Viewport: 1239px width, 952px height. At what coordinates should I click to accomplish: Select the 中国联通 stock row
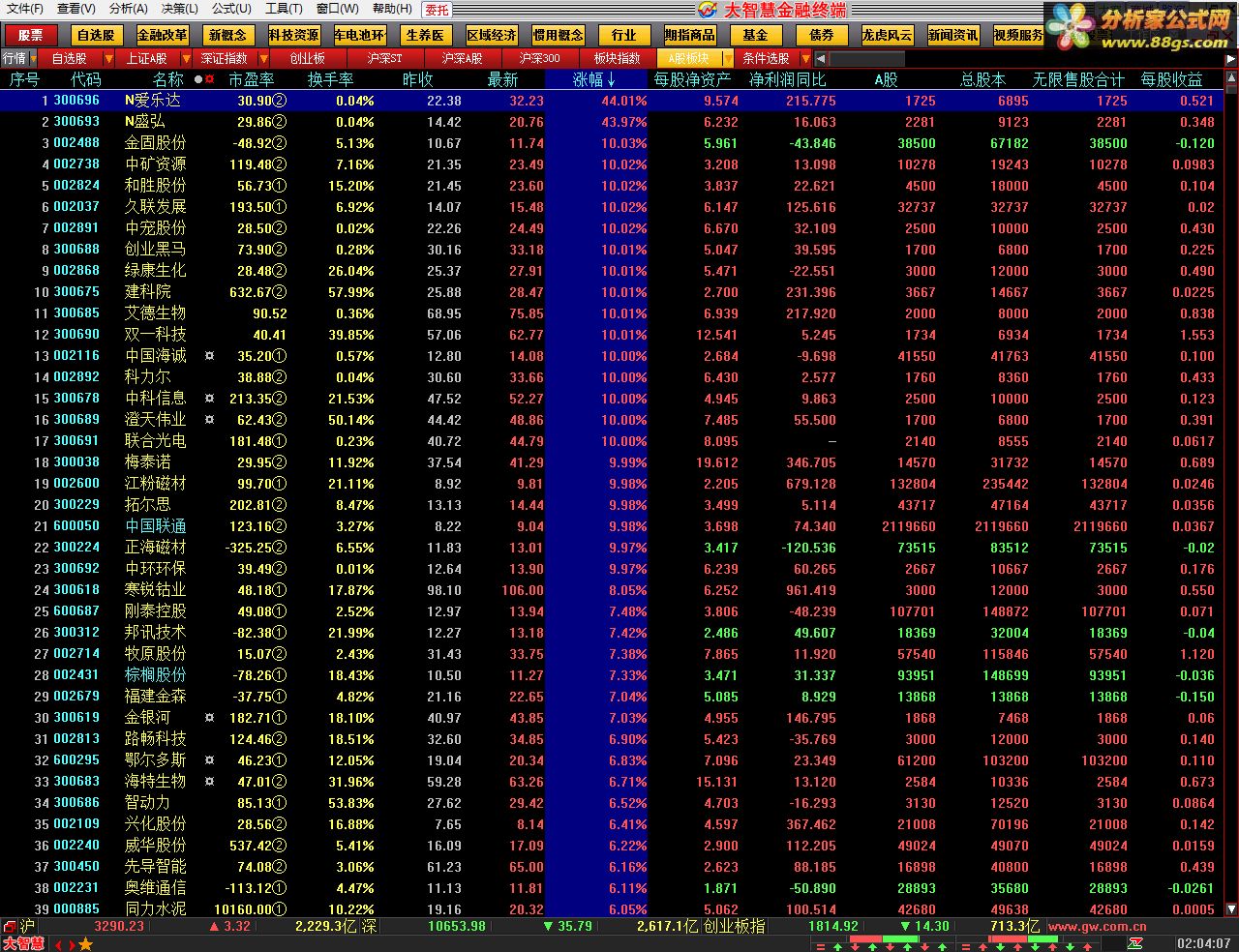click(x=612, y=526)
